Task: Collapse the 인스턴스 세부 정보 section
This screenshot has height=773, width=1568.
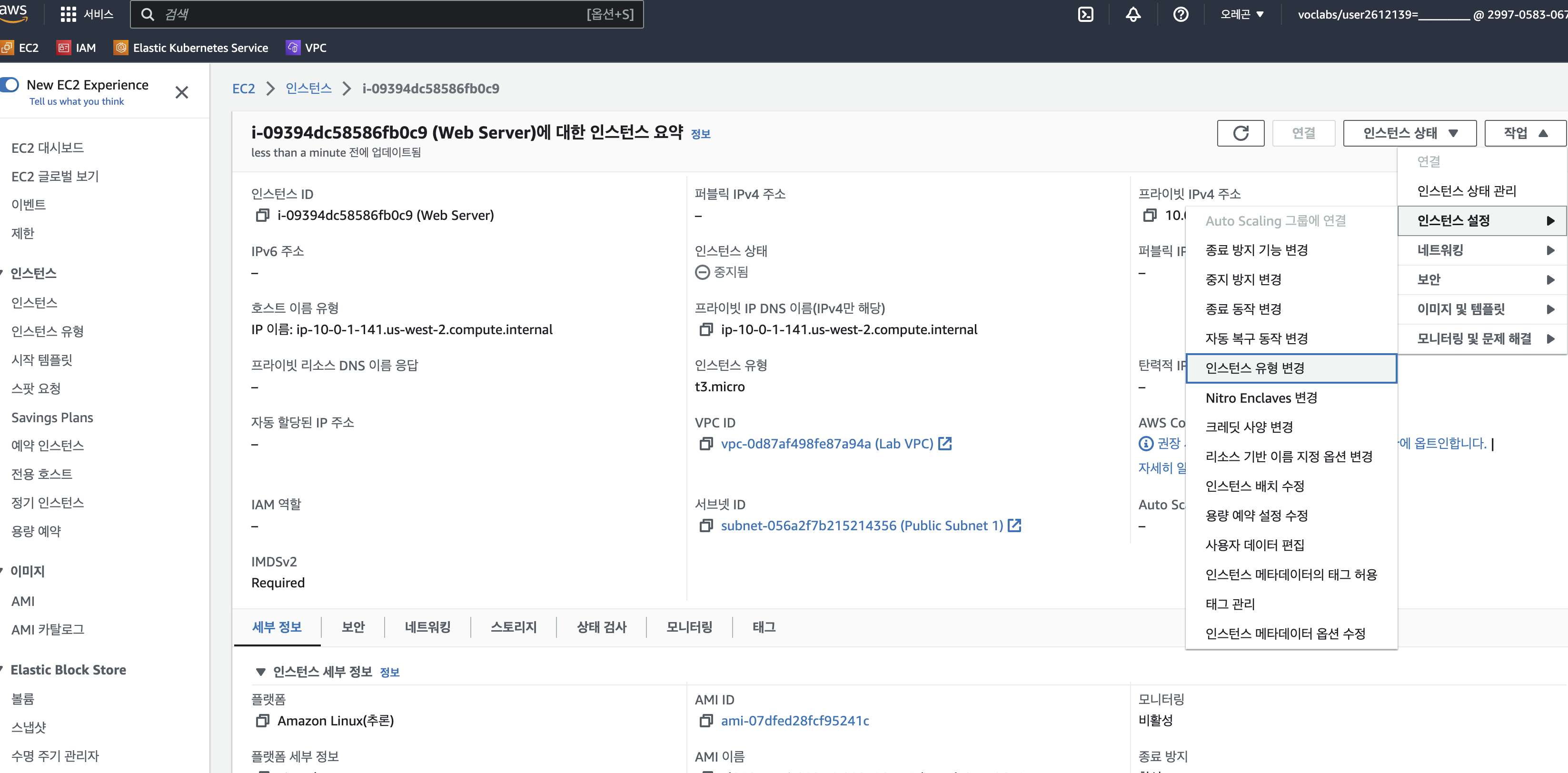Action: (x=260, y=672)
